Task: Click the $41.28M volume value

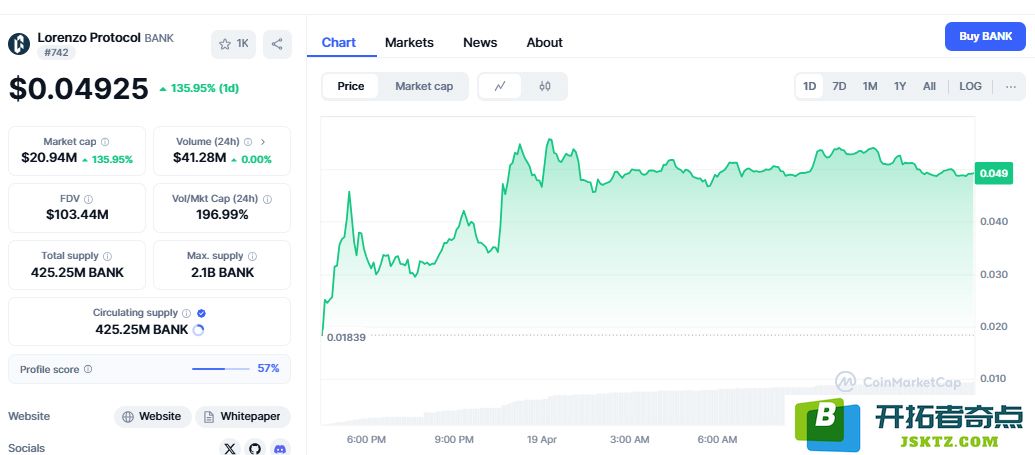Action: tap(199, 158)
